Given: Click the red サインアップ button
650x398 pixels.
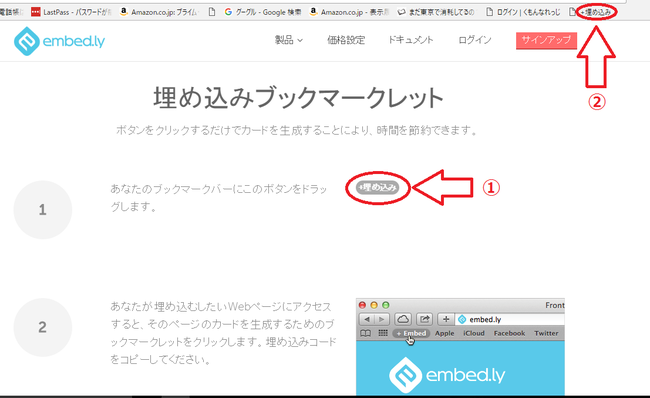Looking at the screenshot, I should (546, 41).
